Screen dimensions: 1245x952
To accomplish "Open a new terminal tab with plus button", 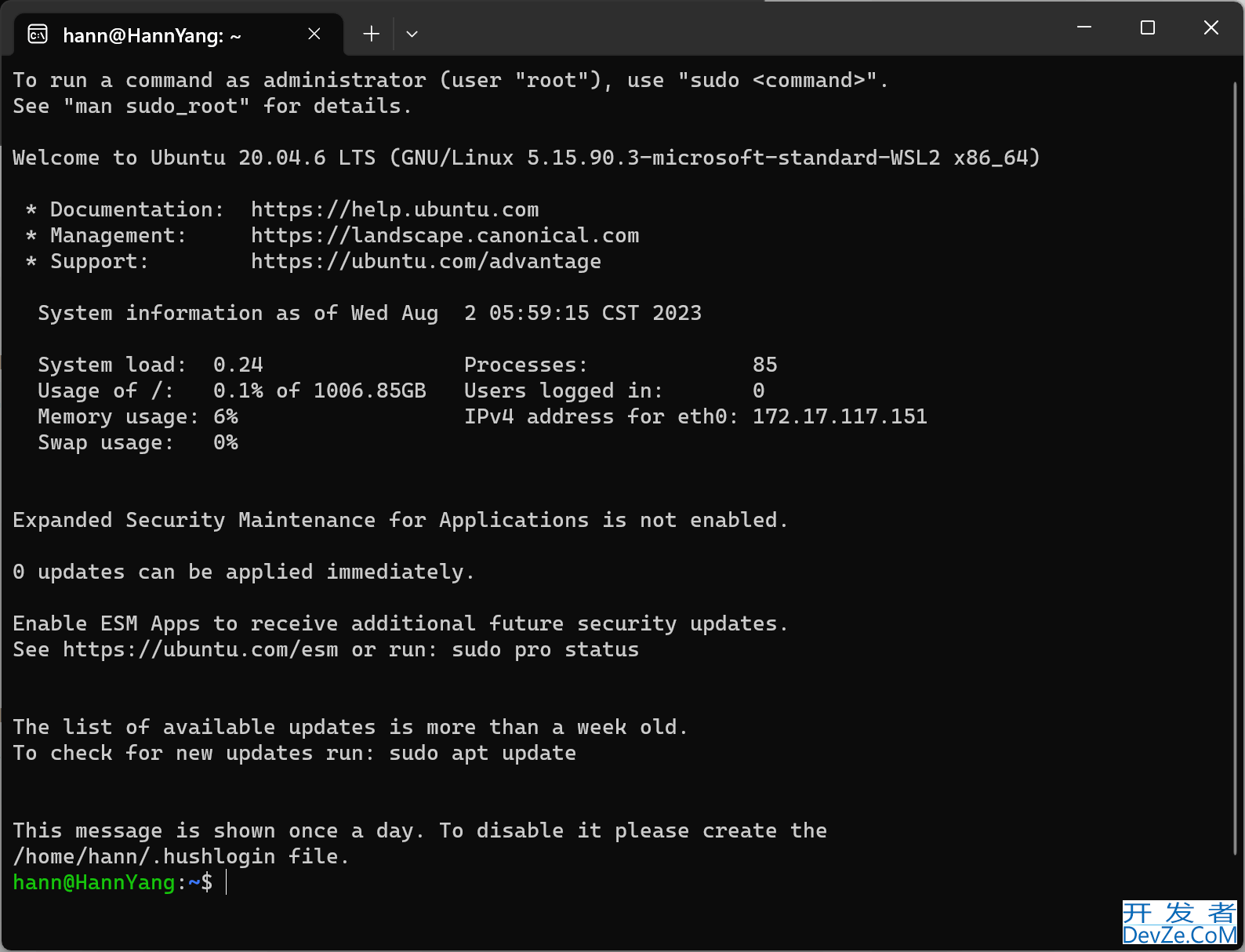I will (372, 34).
